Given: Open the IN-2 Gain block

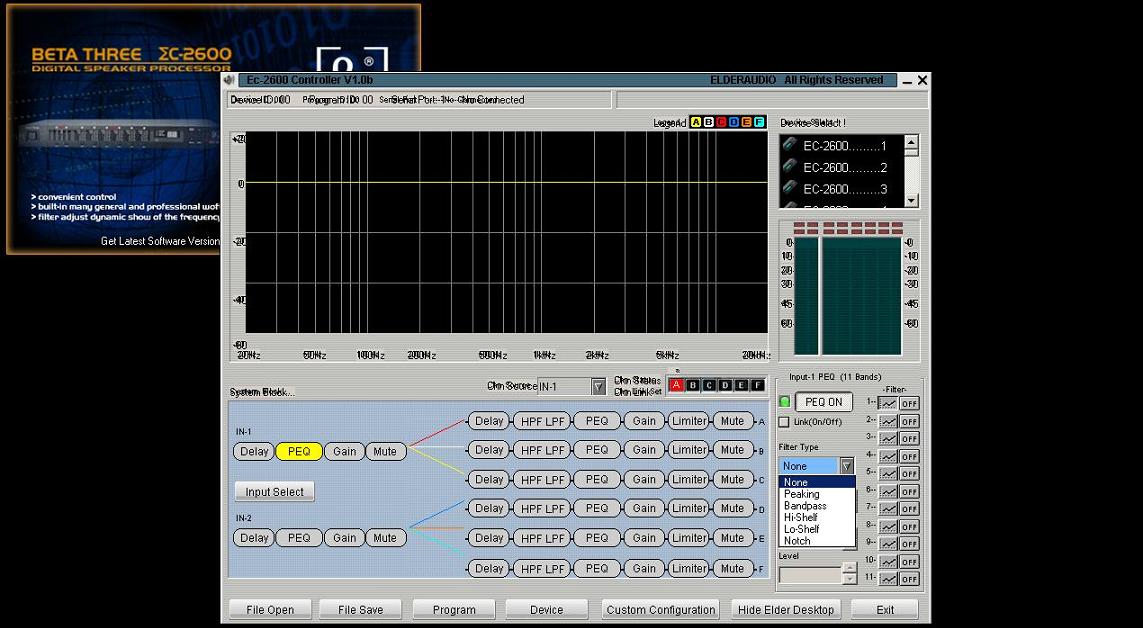Looking at the screenshot, I should coord(344,538).
